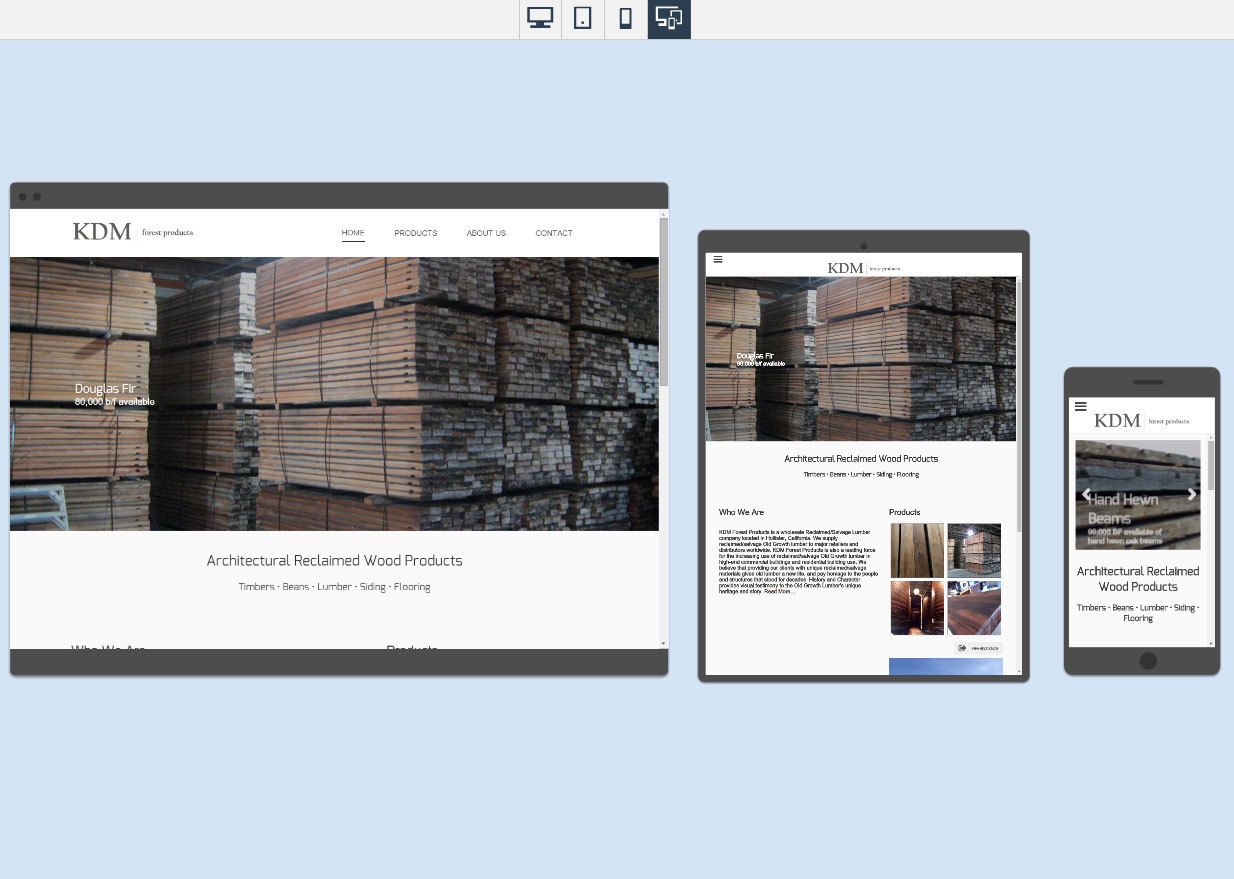This screenshot has height=879, width=1234.
Task: Open PRODUCTS in desktop preview navigation
Action: 415,233
